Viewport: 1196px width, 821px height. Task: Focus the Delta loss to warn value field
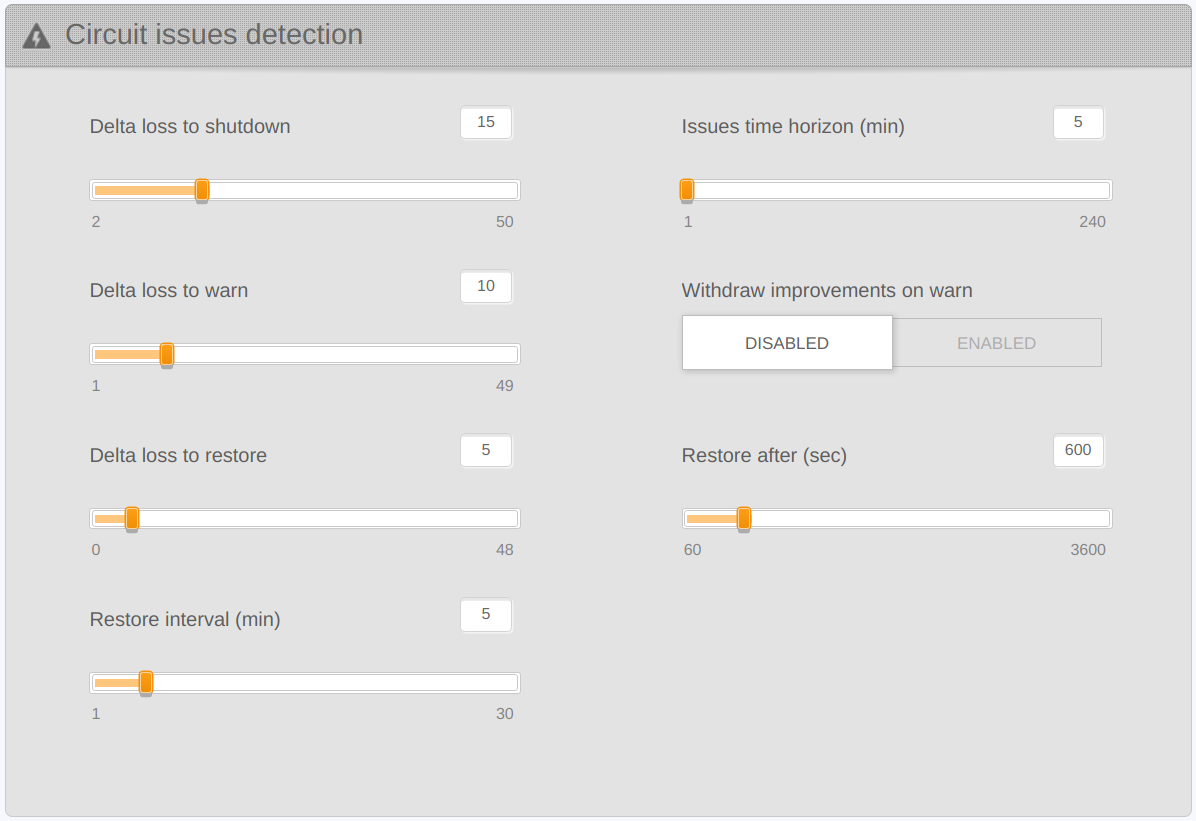[x=486, y=286]
